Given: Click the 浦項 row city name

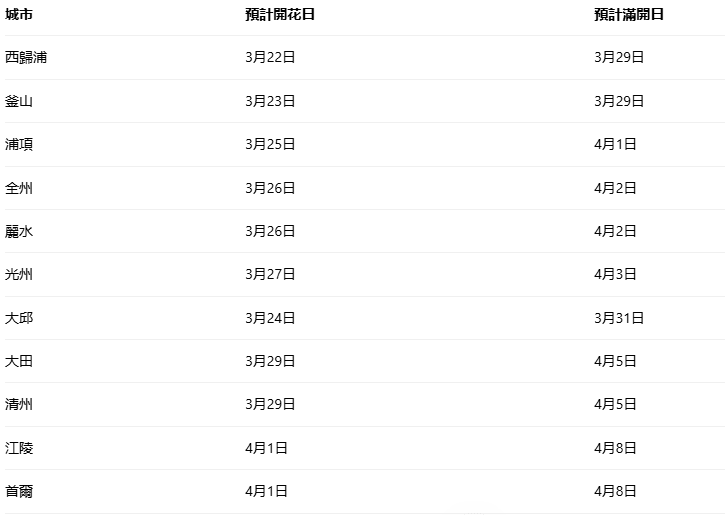Looking at the screenshot, I should (x=19, y=144).
